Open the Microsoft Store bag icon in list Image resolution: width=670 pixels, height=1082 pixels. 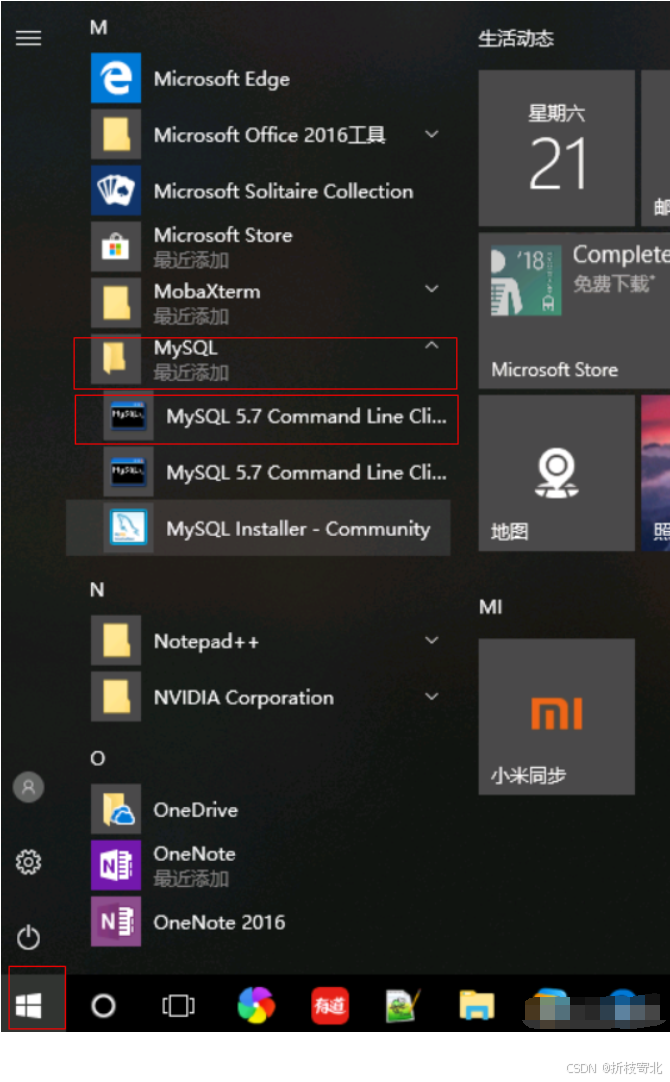[x=116, y=246]
